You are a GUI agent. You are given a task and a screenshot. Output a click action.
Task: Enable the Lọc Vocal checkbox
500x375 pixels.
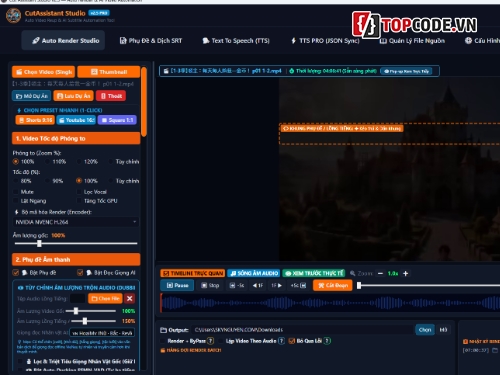(79, 192)
